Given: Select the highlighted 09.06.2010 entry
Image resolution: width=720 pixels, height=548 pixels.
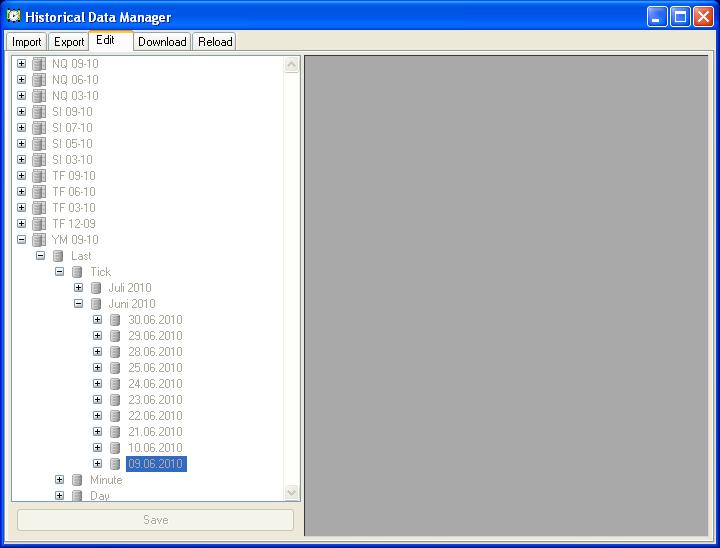Looking at the screenshot, I should (156, 463).
